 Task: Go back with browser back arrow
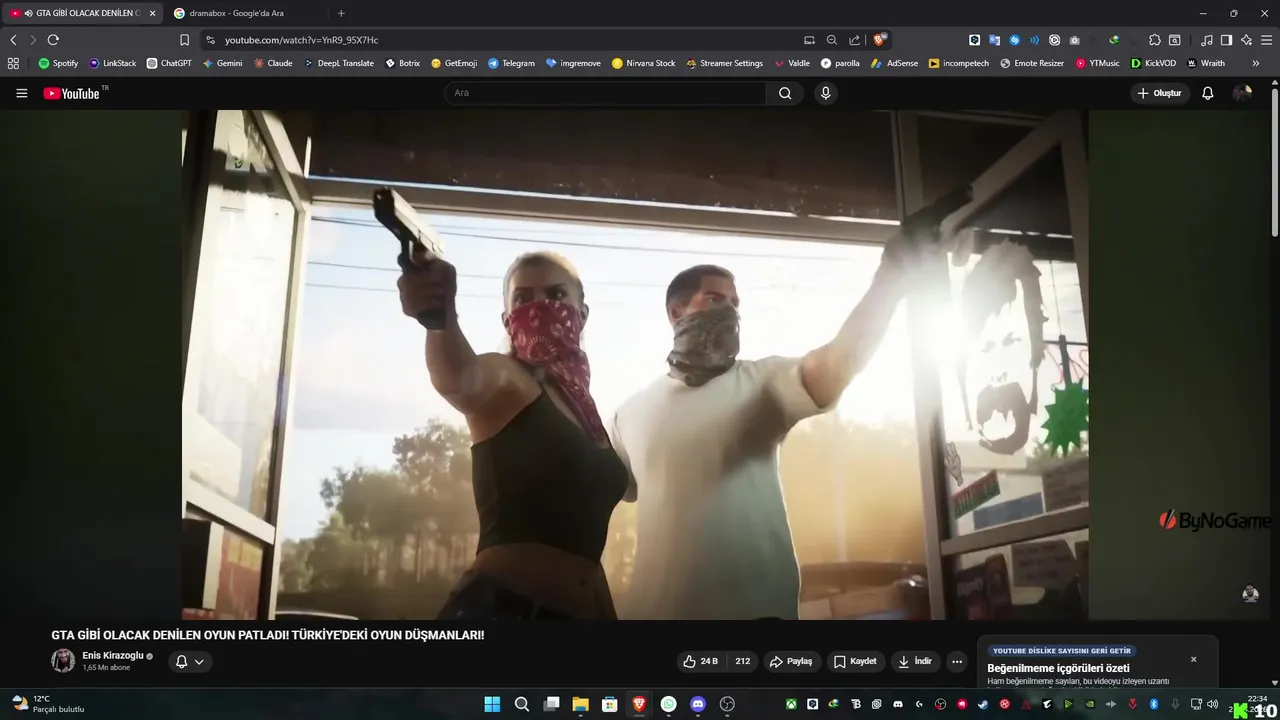click(x=13, y=40)
